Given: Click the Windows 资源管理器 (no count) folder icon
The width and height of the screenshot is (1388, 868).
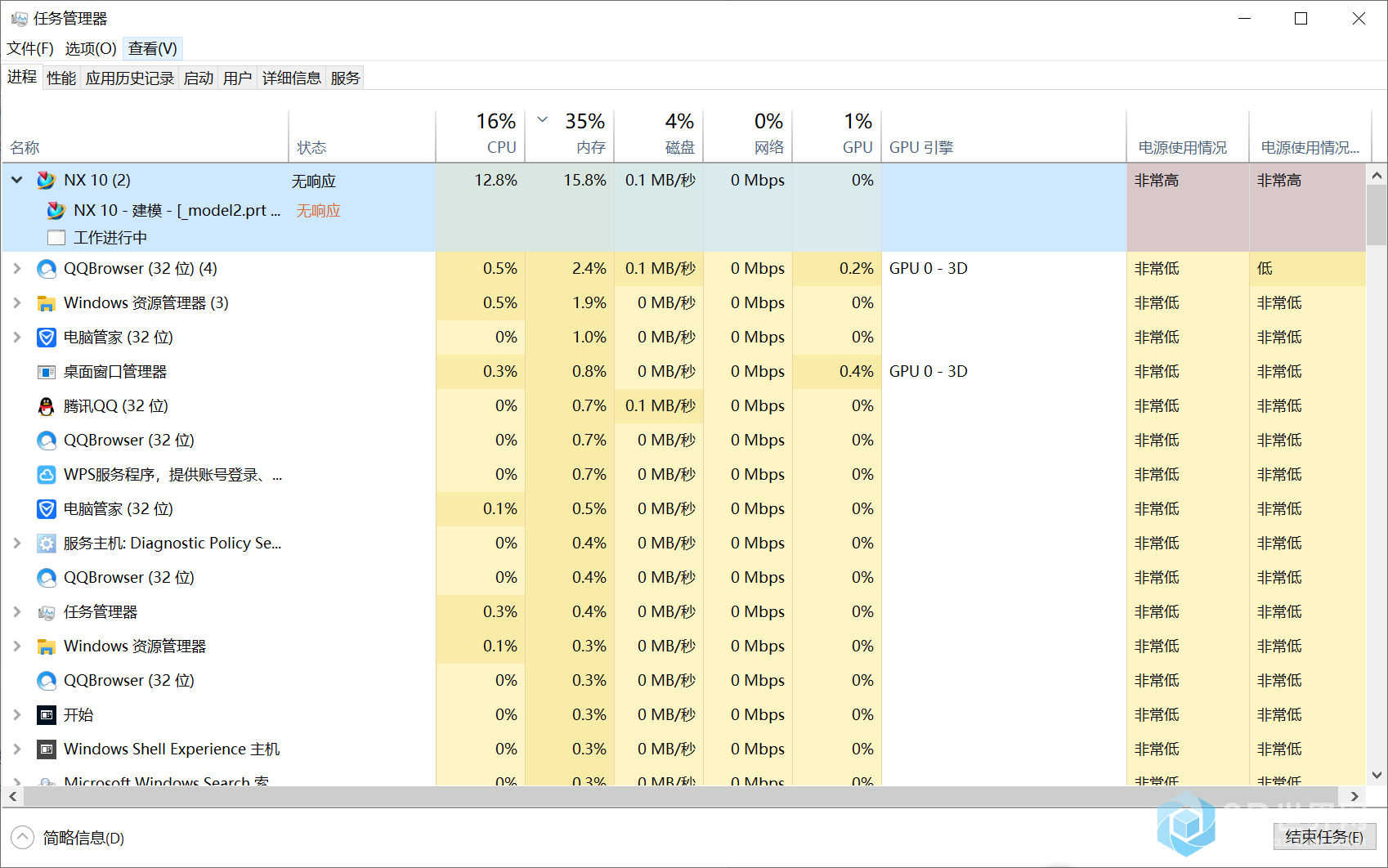Looking at the screenshot, I should pos(47,647).
